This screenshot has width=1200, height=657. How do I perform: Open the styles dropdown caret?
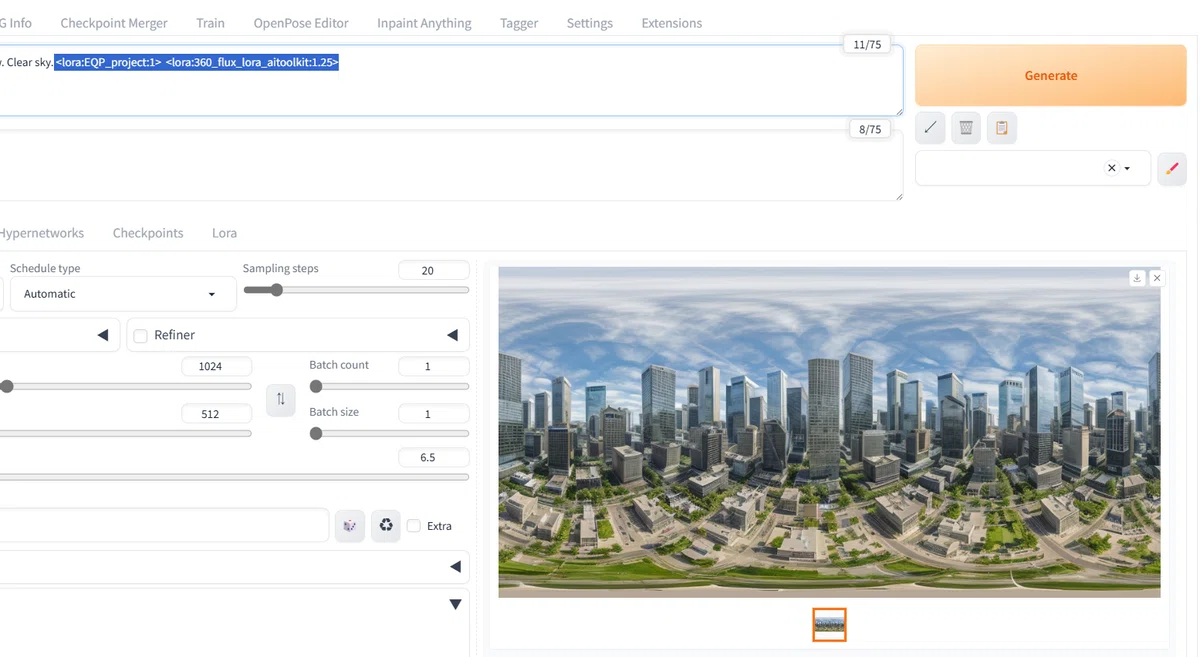click(x=1128, y=168)
